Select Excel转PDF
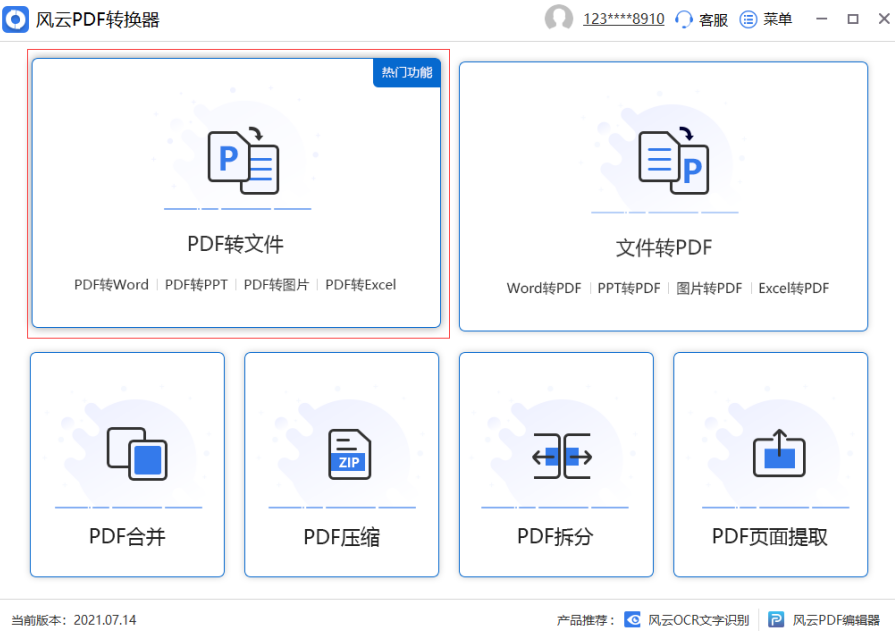The height and width of the screenshot is (637, 895). pos(793,288)
